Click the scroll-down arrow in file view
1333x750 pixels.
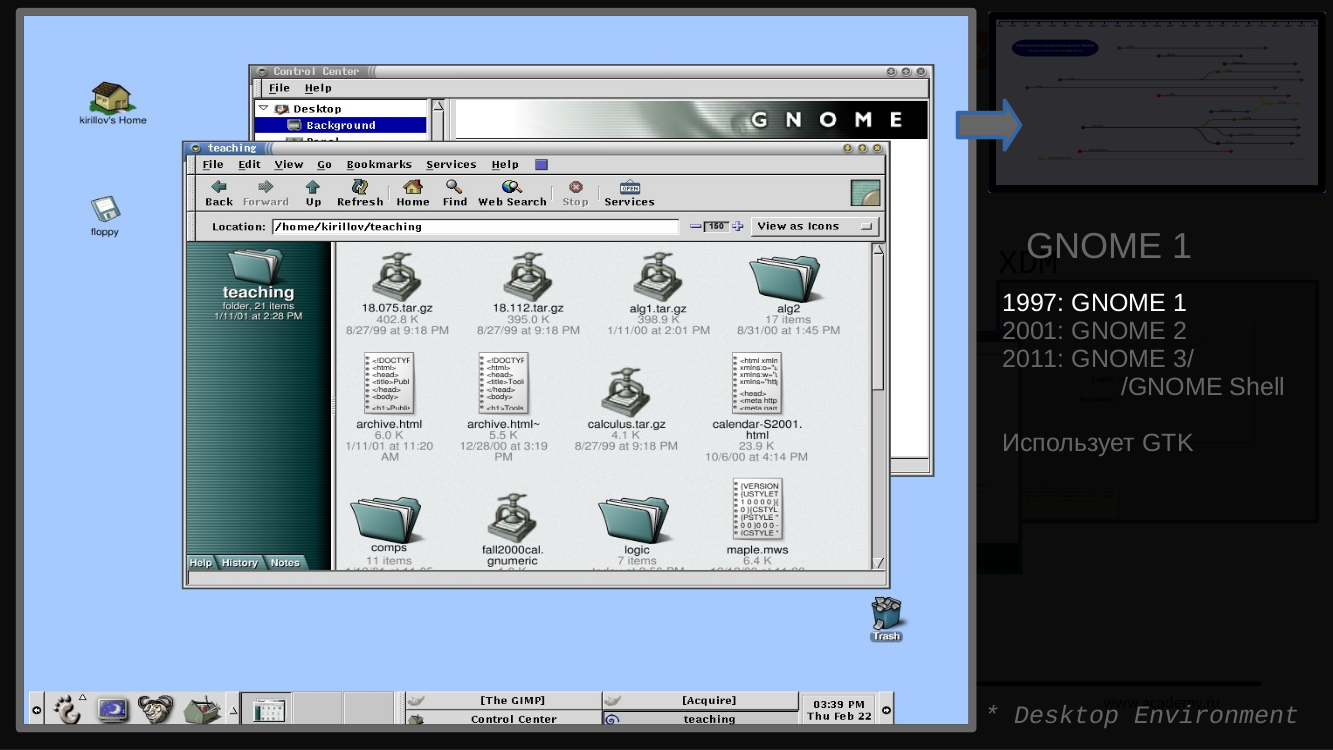[x=878, y=563]
